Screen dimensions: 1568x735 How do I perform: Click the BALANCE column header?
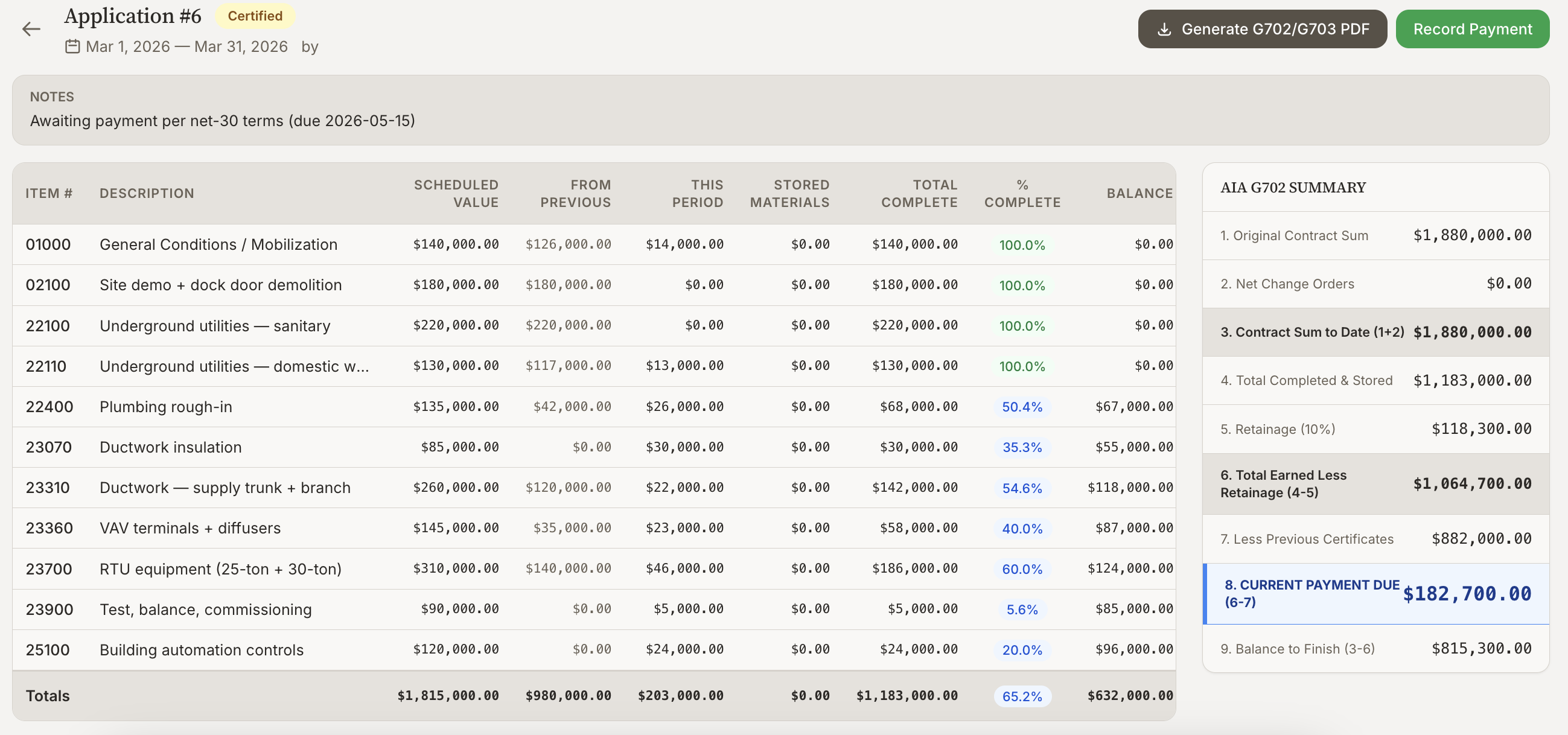click(x=1139, y=194)
